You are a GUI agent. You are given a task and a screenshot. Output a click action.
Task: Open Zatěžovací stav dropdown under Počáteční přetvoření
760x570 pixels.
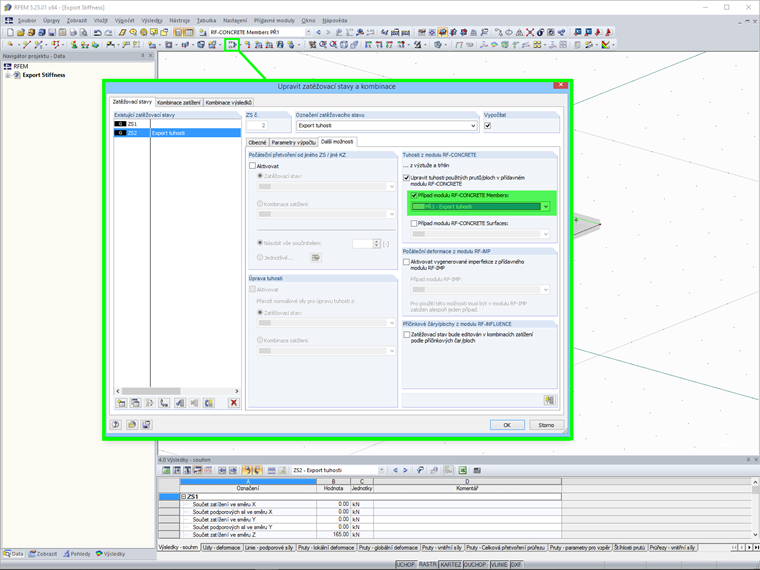392,187
